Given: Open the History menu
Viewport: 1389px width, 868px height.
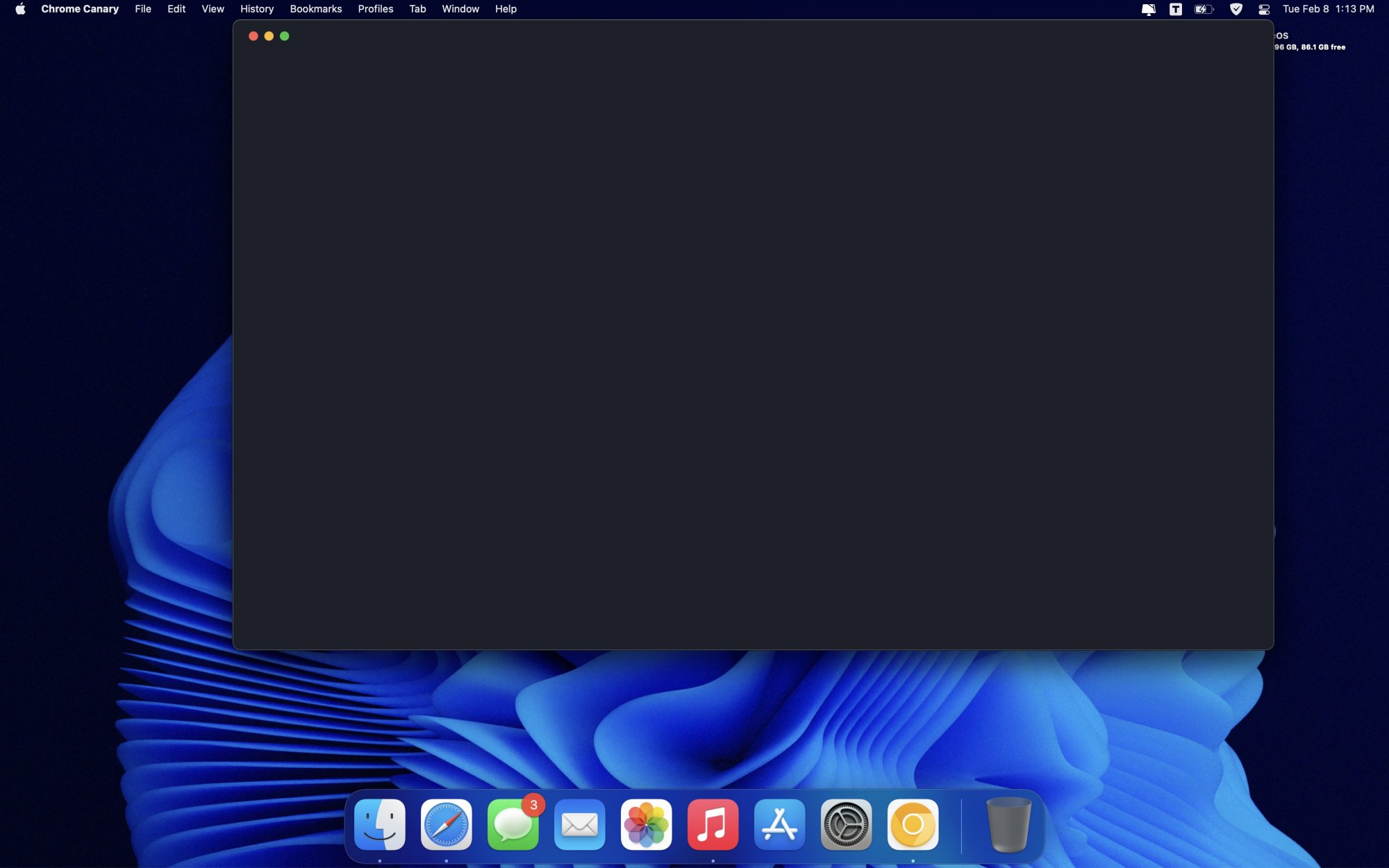Looking at the screenshot, I should pos(257,9).
